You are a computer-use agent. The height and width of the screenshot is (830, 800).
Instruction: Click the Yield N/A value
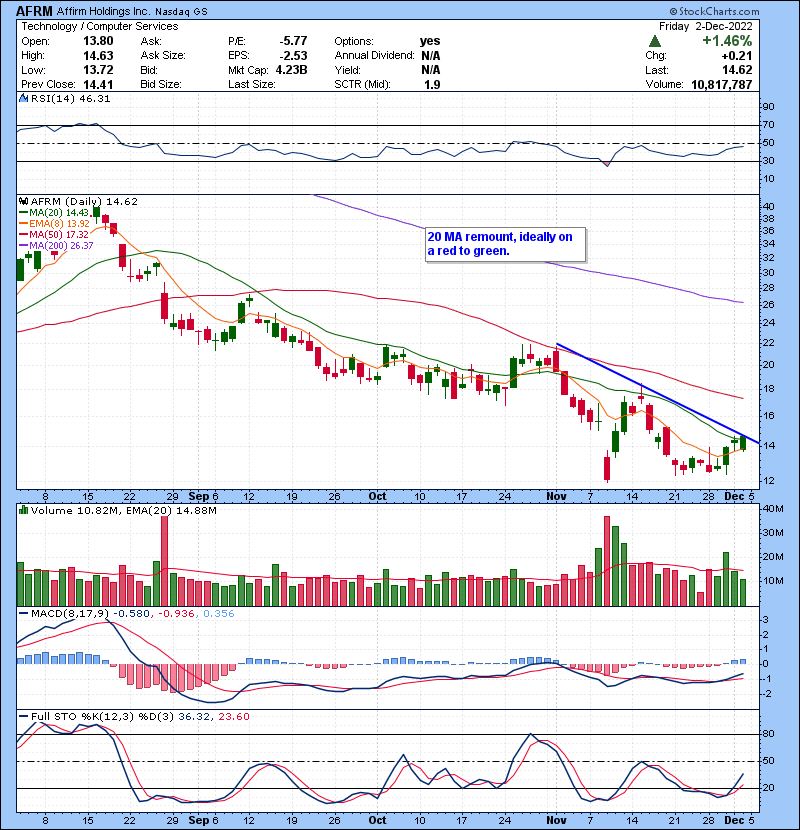point(431,70)
